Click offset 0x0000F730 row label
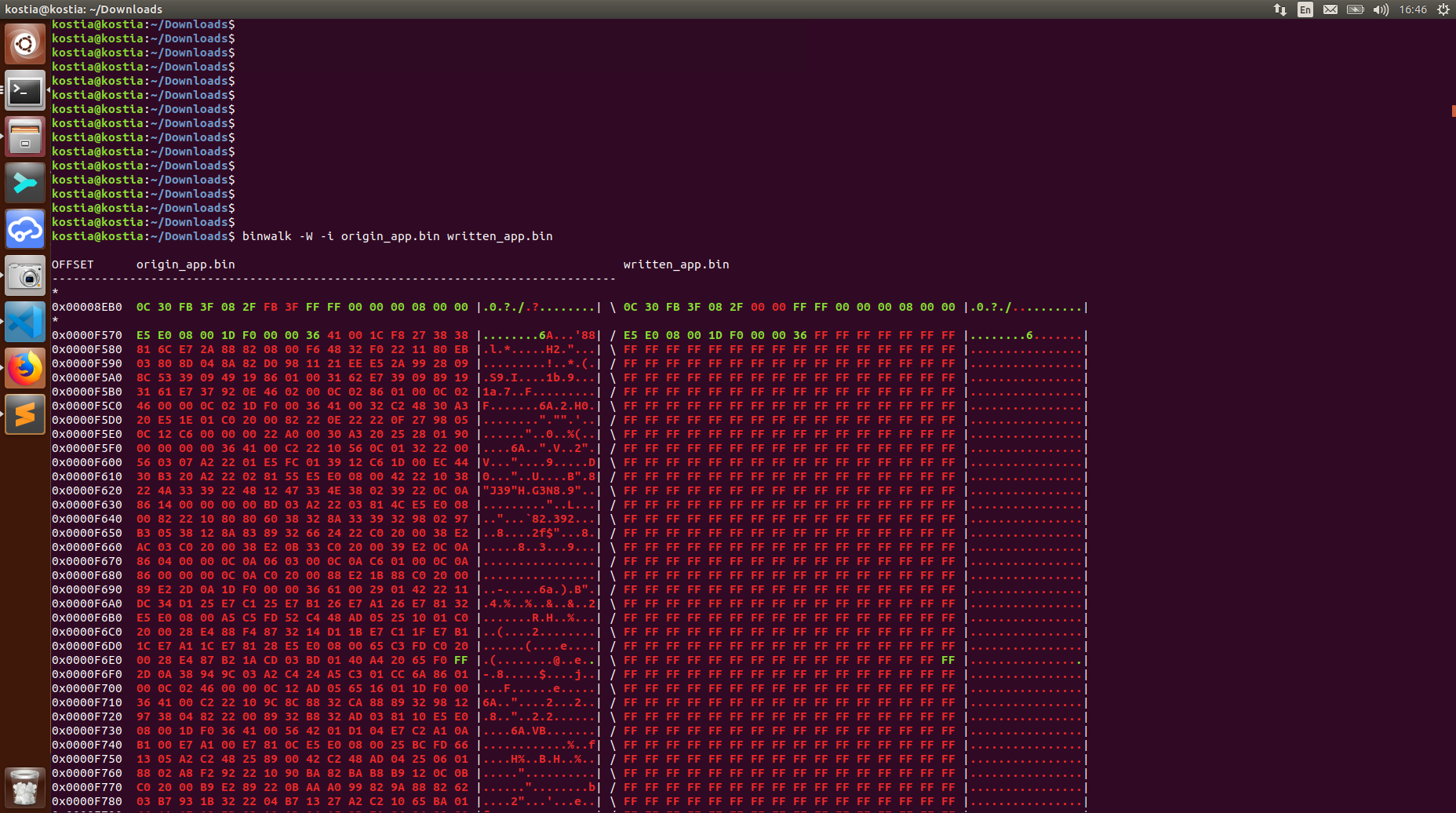This screenshot has height=813, width=1456. [x=87, y=731]
